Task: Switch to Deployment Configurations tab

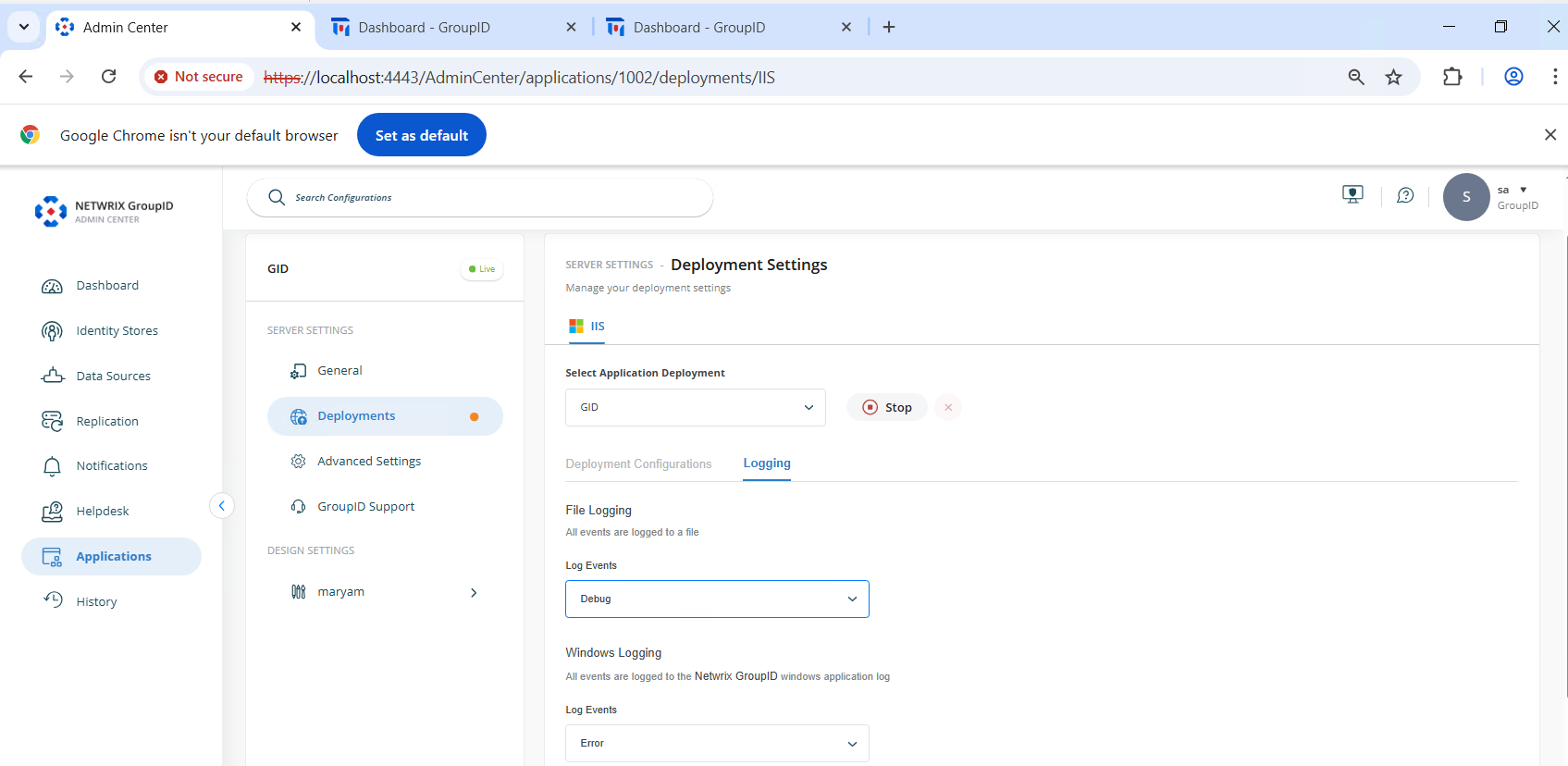Action: point(638,464)
